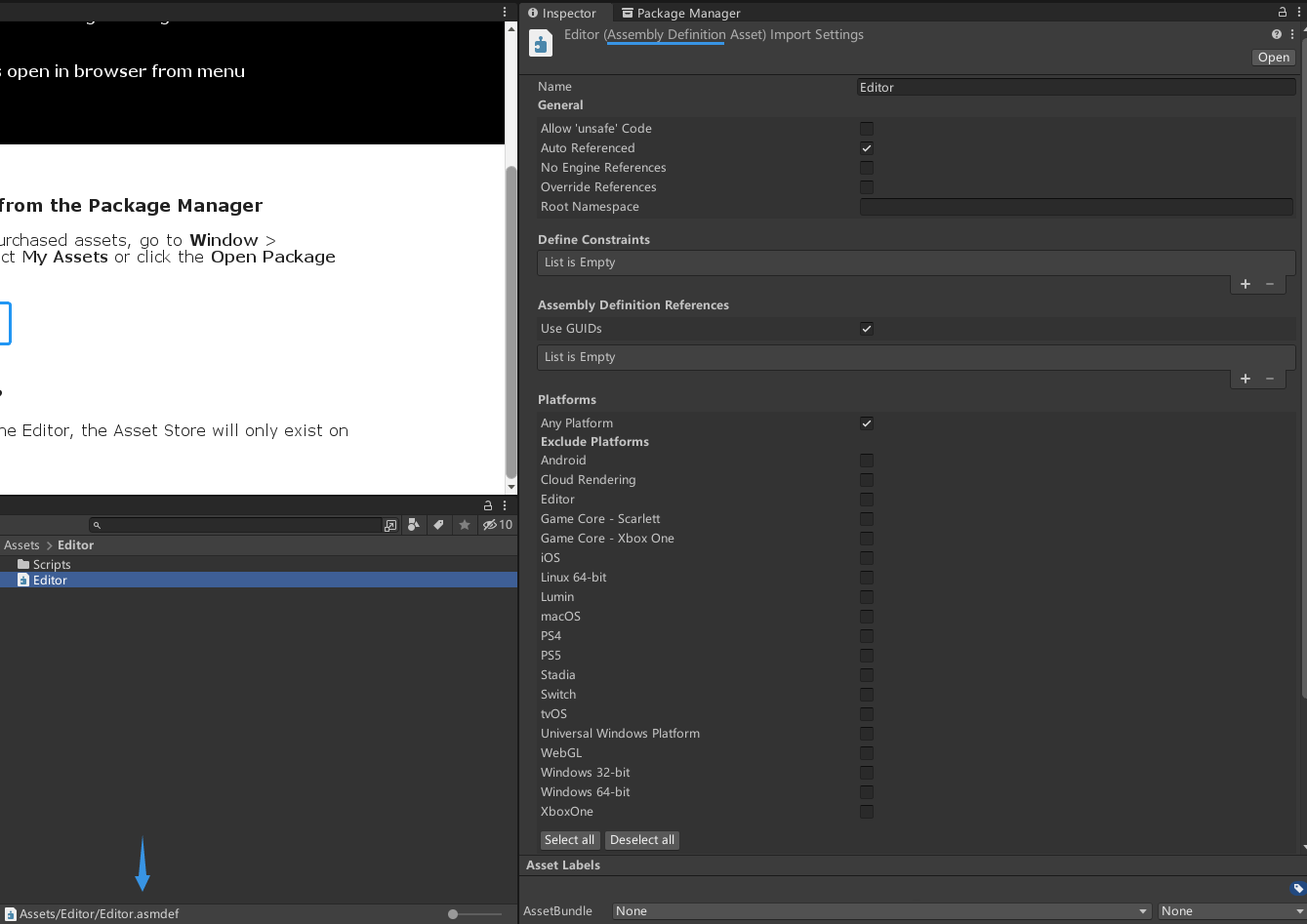Viewport: 1307px width, 924px height.
Task: Tick the PS5 platform checkbox
Action: 867,656
